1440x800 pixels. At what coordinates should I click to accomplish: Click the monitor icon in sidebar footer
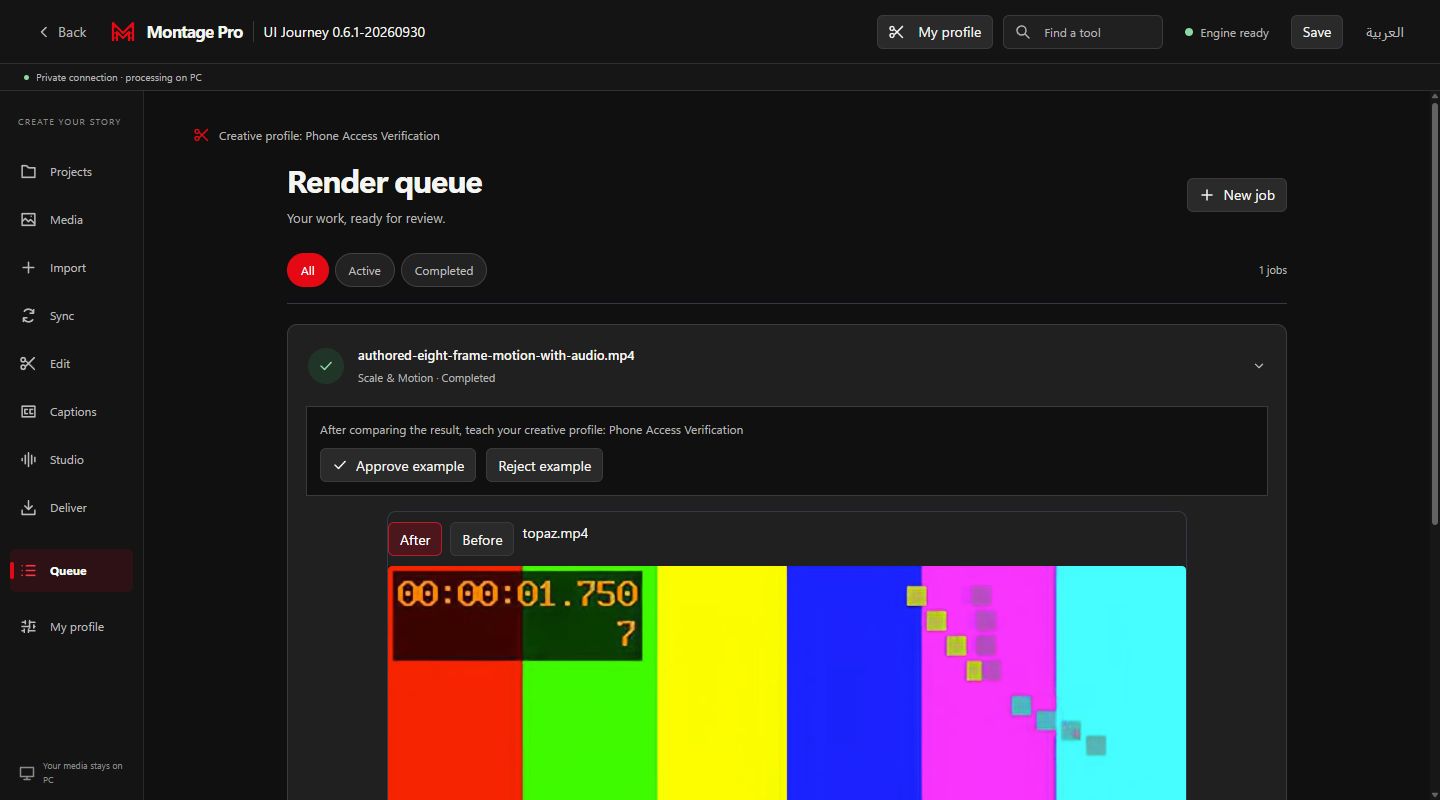click(27, 773)
